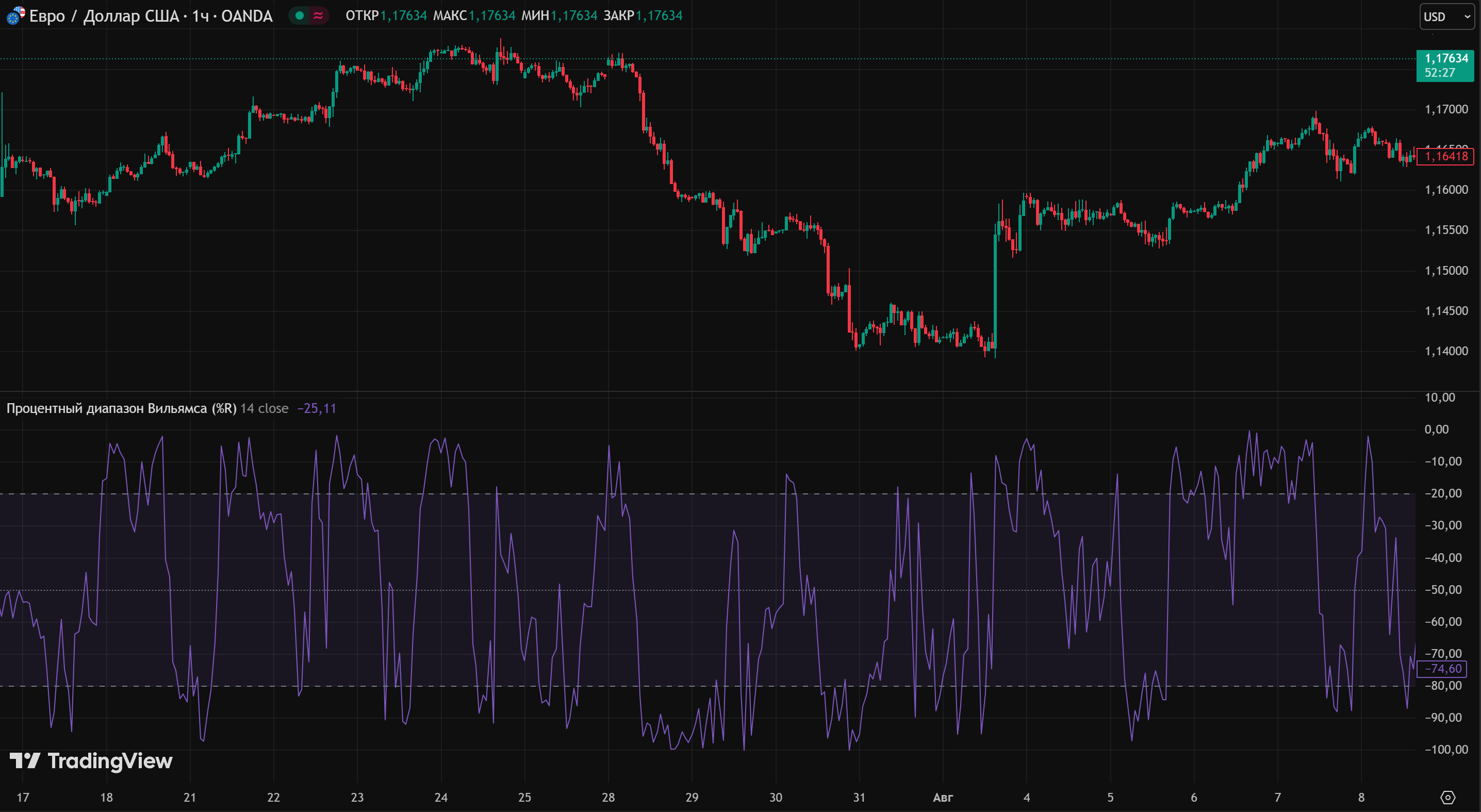Click the 14 close indicator parameters text
1481x812 pixels.
pos(264,409)
